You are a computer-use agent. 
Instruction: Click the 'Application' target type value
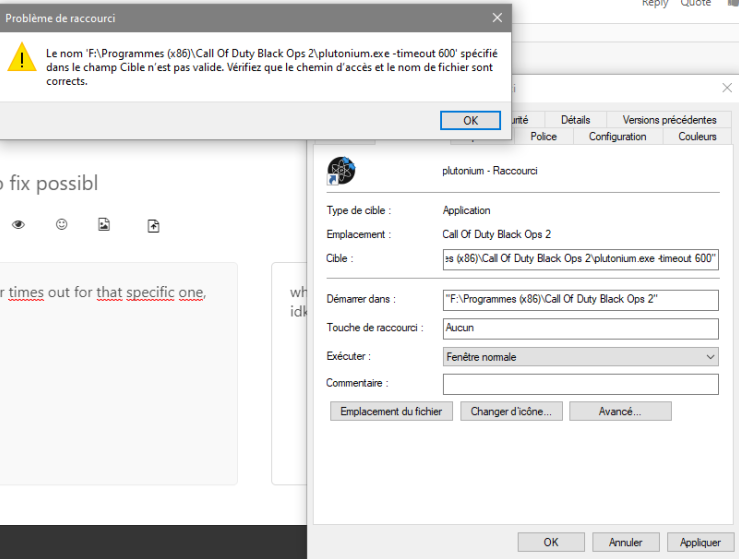466,210
